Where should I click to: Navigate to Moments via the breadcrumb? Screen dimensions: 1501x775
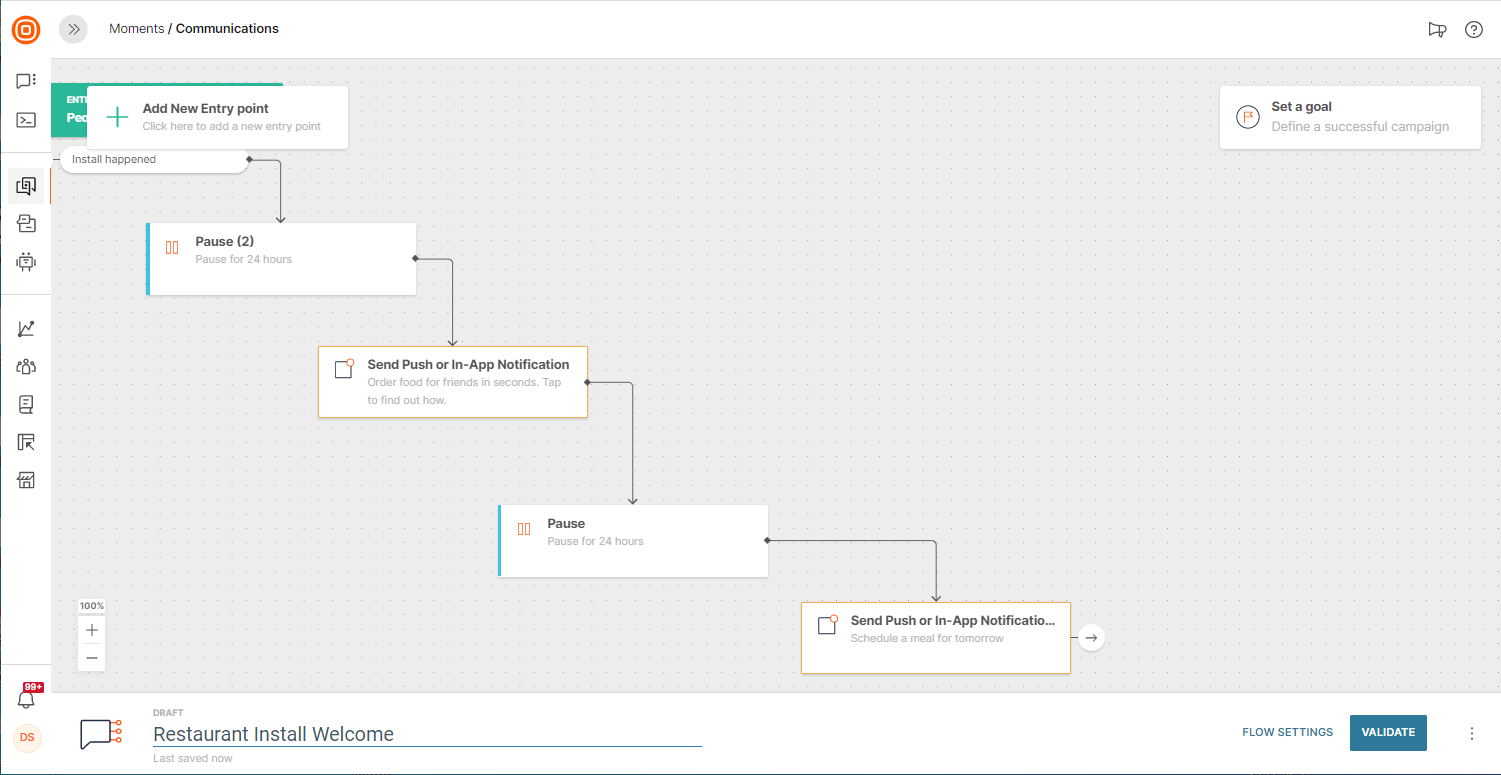click(x=136, y=29)
